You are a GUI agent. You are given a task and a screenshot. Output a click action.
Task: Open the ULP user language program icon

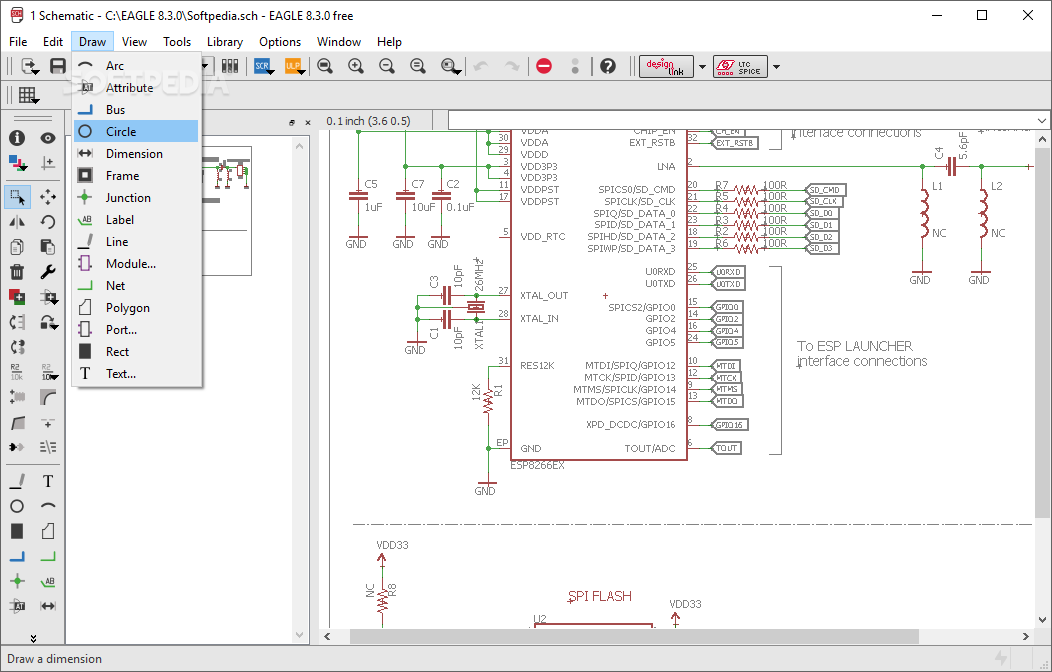pyautogui.click(x=295, y=66)
